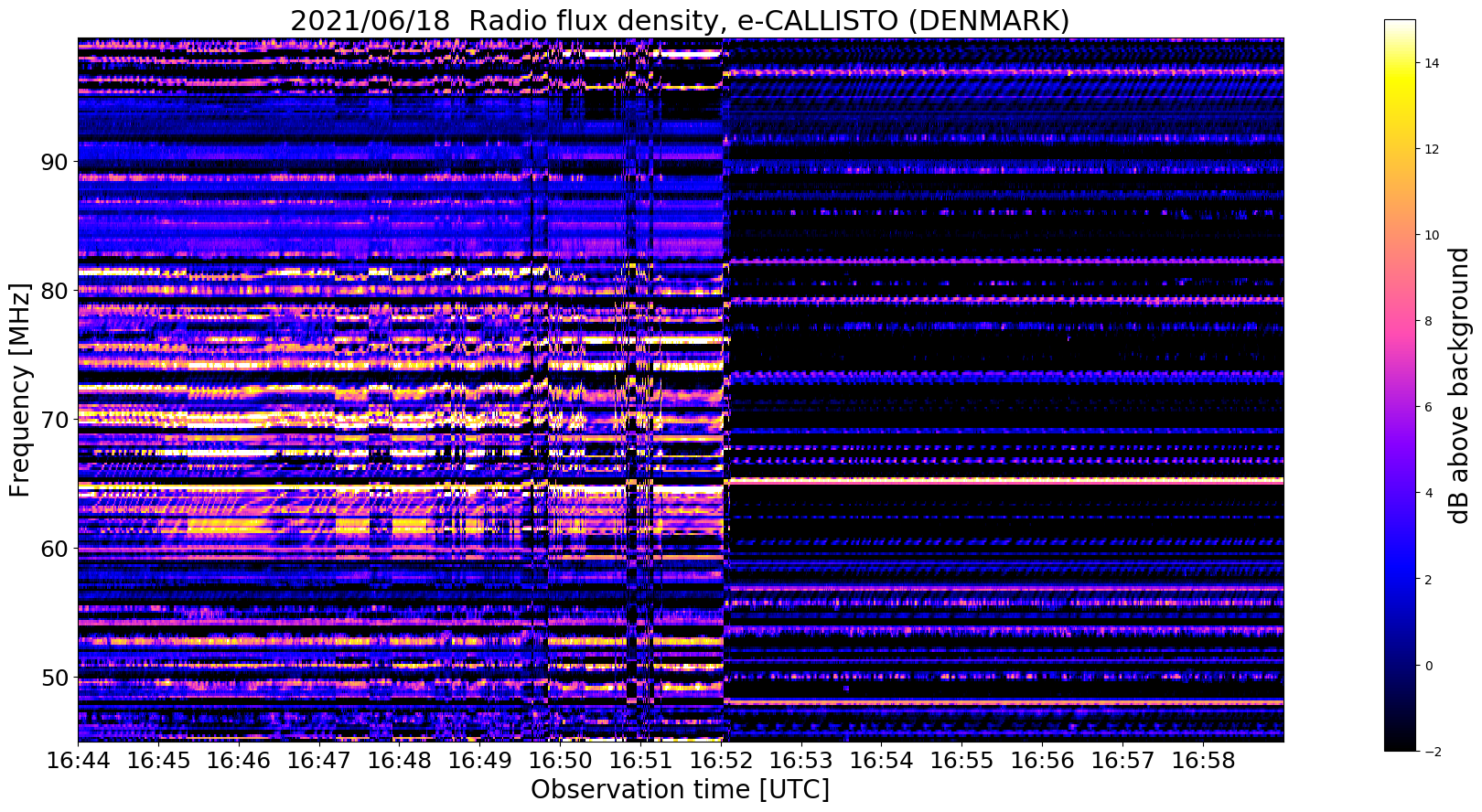The image size is (1482, 812).
Task: Click the 16:53 time tick label
Action: pos(802,761)
